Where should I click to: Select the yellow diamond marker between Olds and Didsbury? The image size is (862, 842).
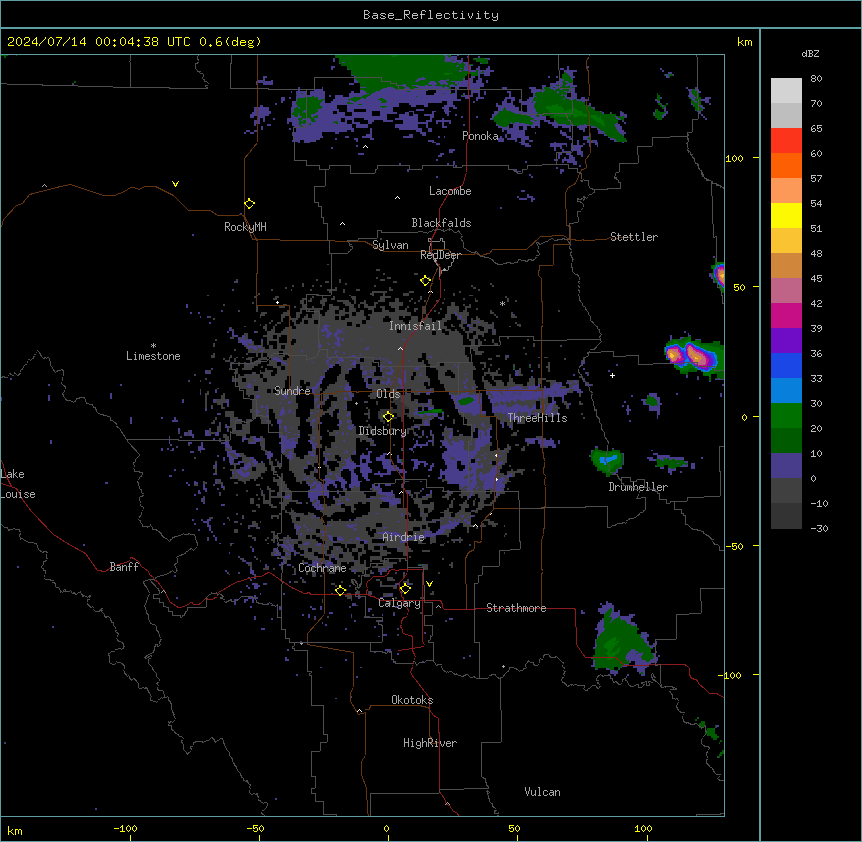click(x=388, y=417)
